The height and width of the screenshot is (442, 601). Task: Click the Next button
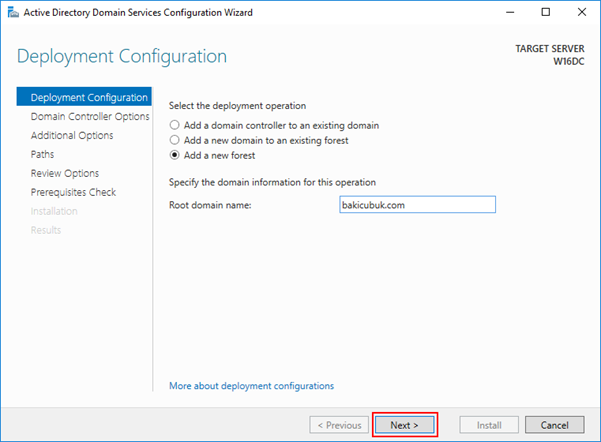[x=405, y=425]
